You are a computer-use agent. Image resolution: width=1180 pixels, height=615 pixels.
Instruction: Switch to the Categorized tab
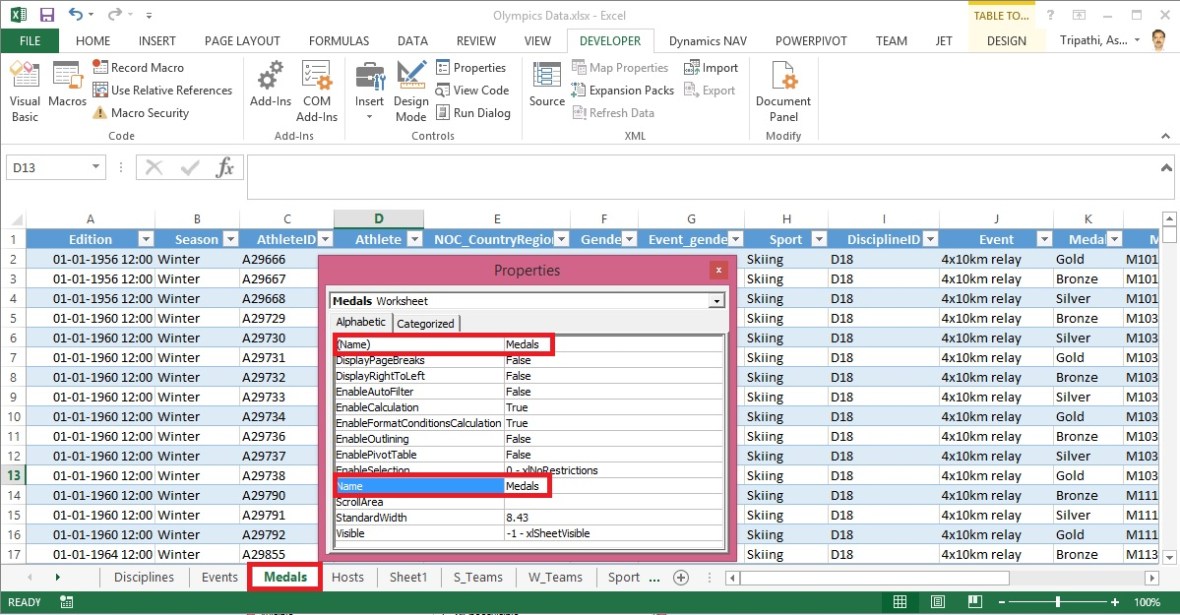(x=426, y=323)
